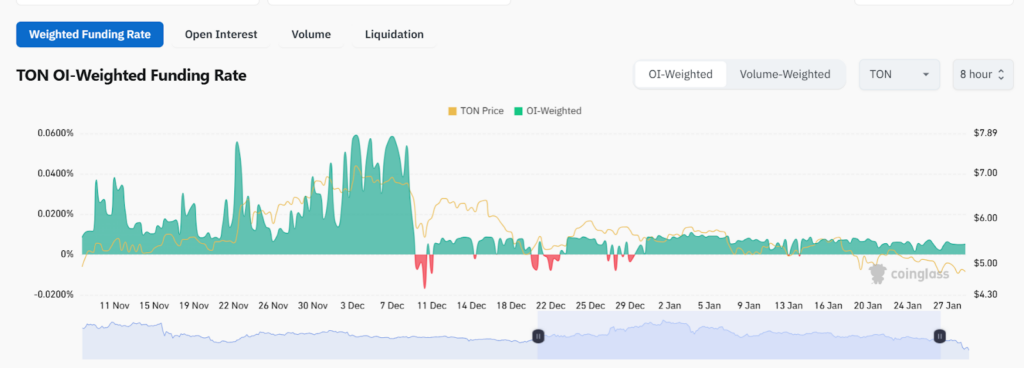Click the yellow TON Price legend swatch
The width and height of the screenshot is (1024, 368).
pyautogui.click(x=452, y=111)
